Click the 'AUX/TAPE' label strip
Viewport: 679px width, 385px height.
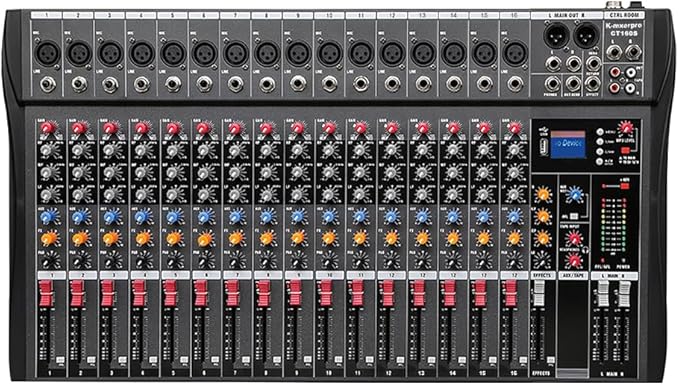(x=573, y=275)
